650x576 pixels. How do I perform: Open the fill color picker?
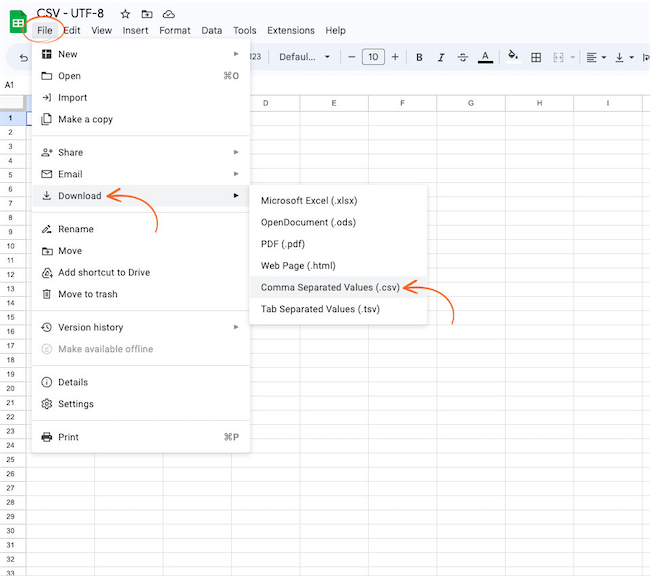tap(513, 56)
